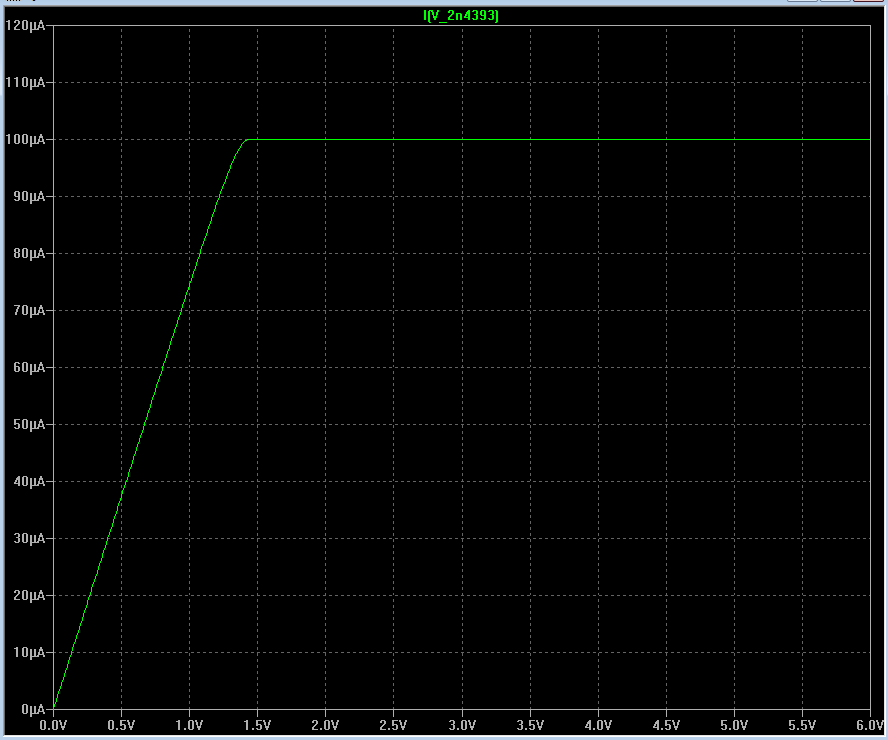Click the 4.0V horizontal axis label
This screenshot has width=888, height=740.
click(x=598, y=725)
